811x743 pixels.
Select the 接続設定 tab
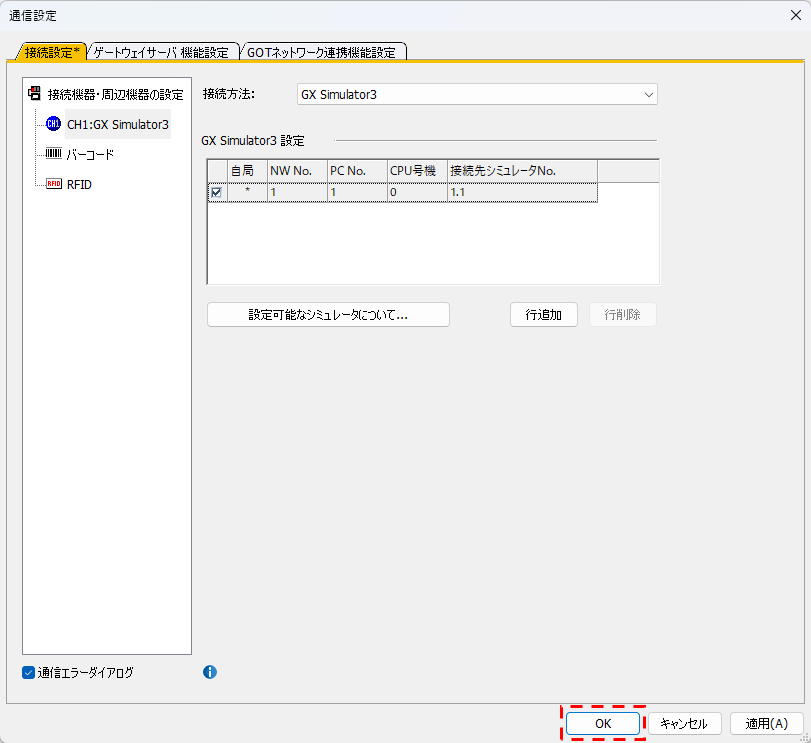51,52
